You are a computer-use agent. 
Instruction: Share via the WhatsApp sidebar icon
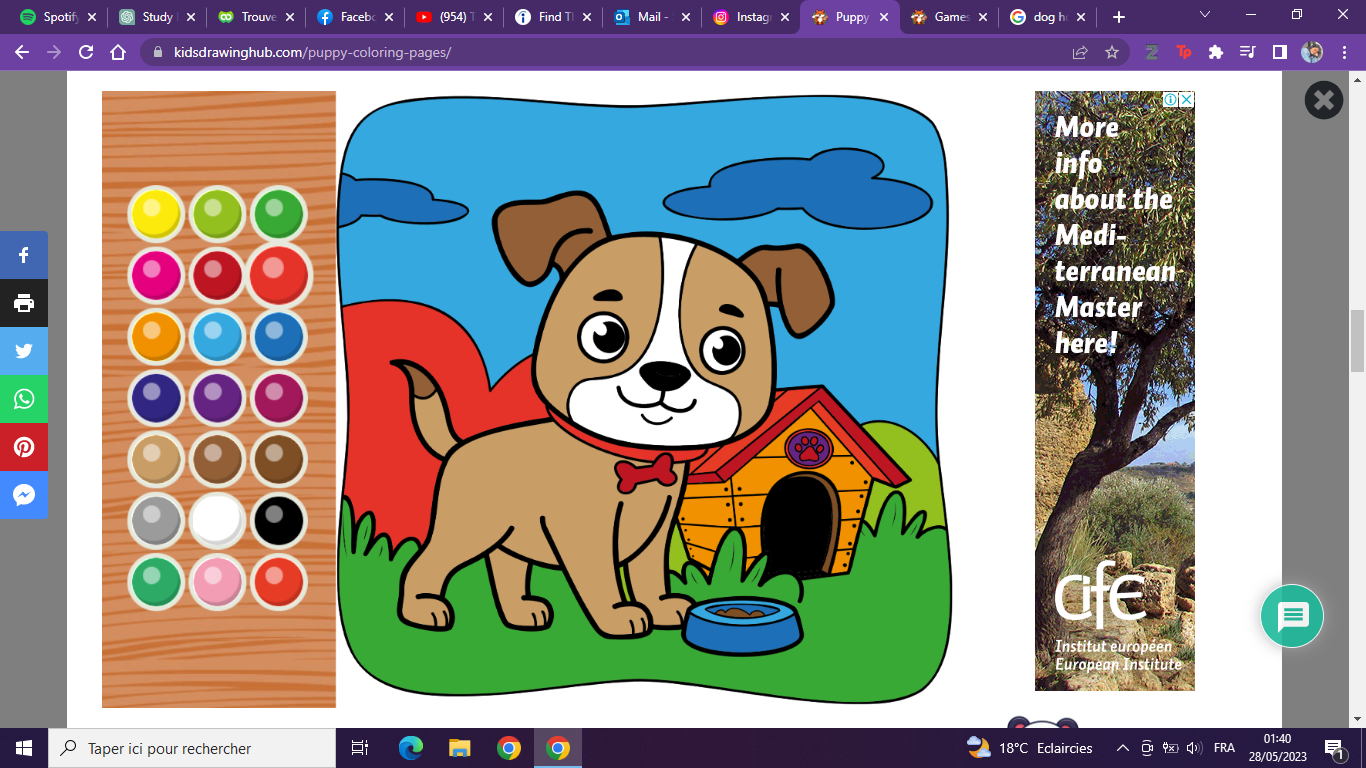point(24,399)
